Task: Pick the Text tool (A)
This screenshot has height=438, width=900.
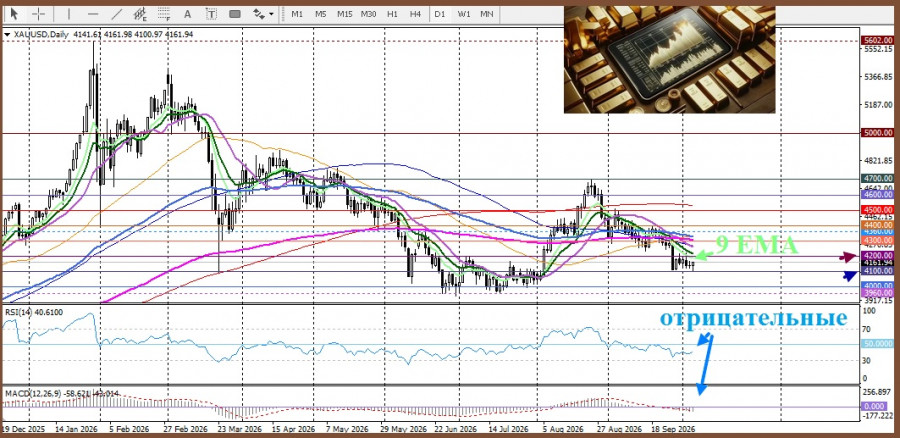Action: coord(187,14)
